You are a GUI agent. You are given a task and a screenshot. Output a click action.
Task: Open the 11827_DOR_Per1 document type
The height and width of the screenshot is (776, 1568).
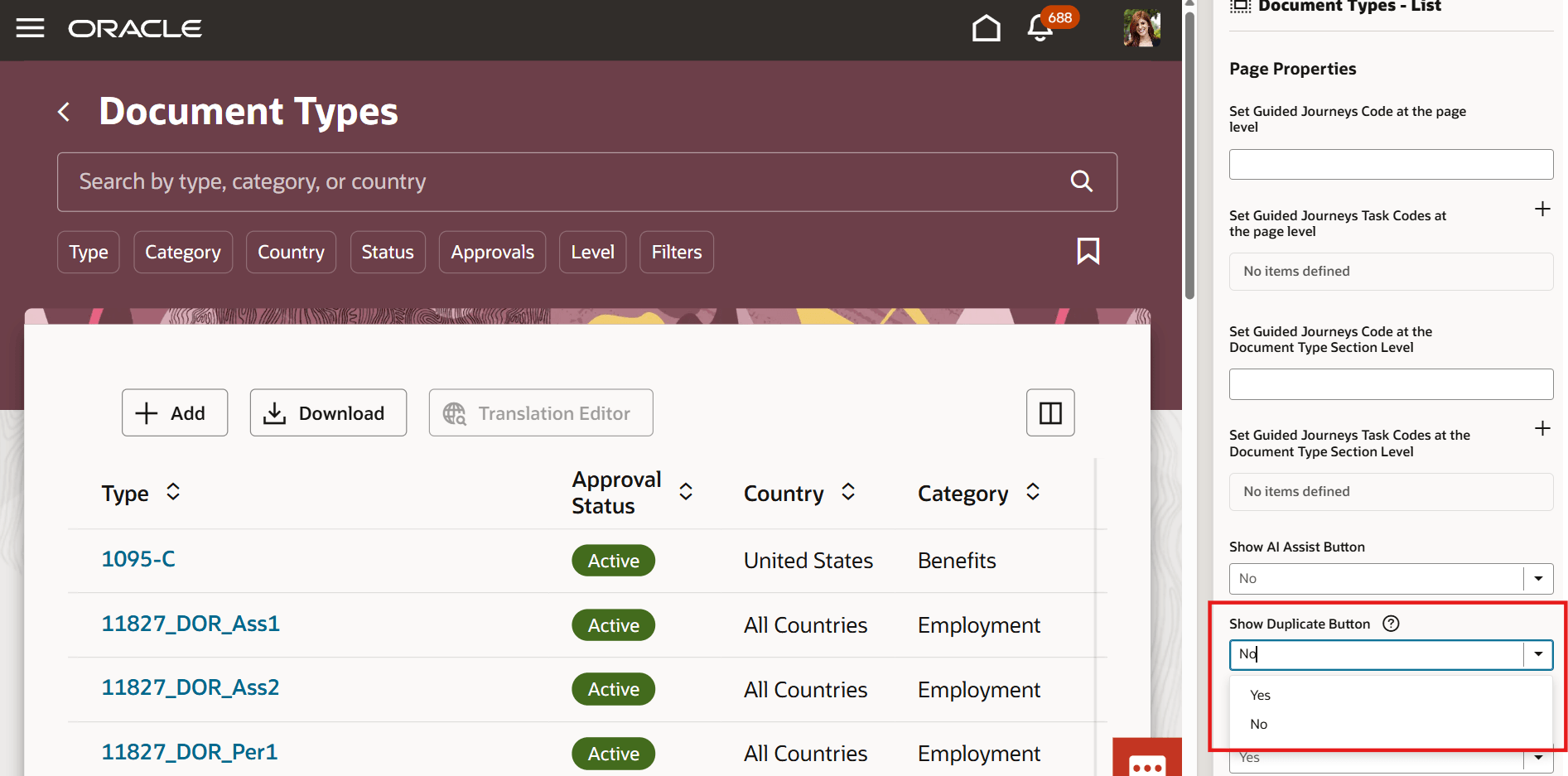point(190,752)
